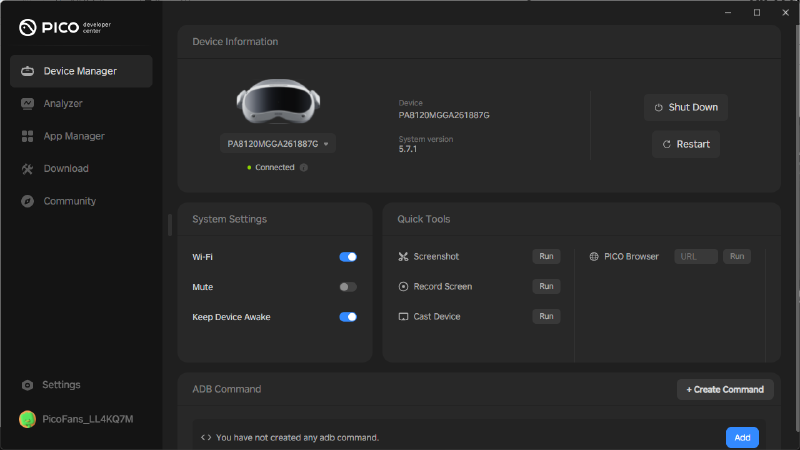Open Device Manager in the sidebar
The height and width of the screenshot is (450, 800).
click(x=81, y=71)
